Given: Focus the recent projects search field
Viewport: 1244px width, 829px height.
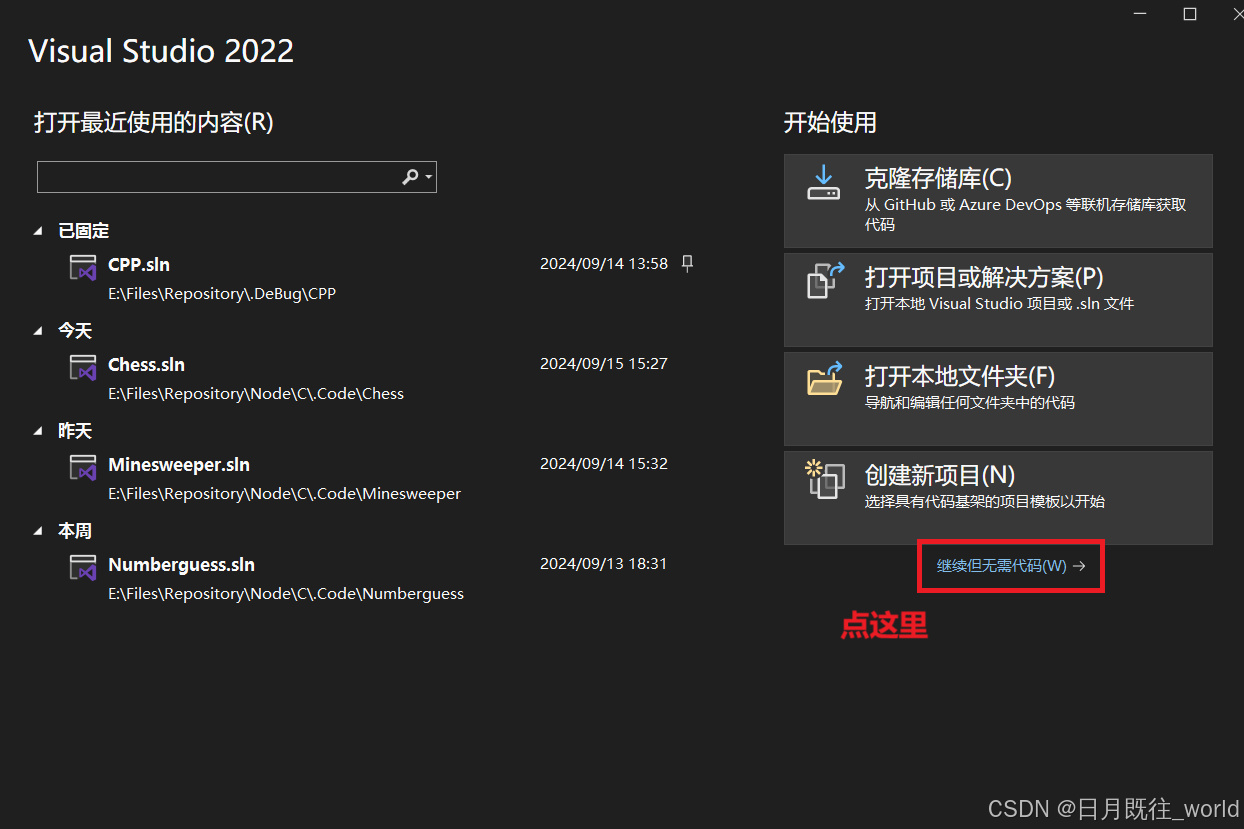Looking at the screenshot, I should (x=237, y=177).
